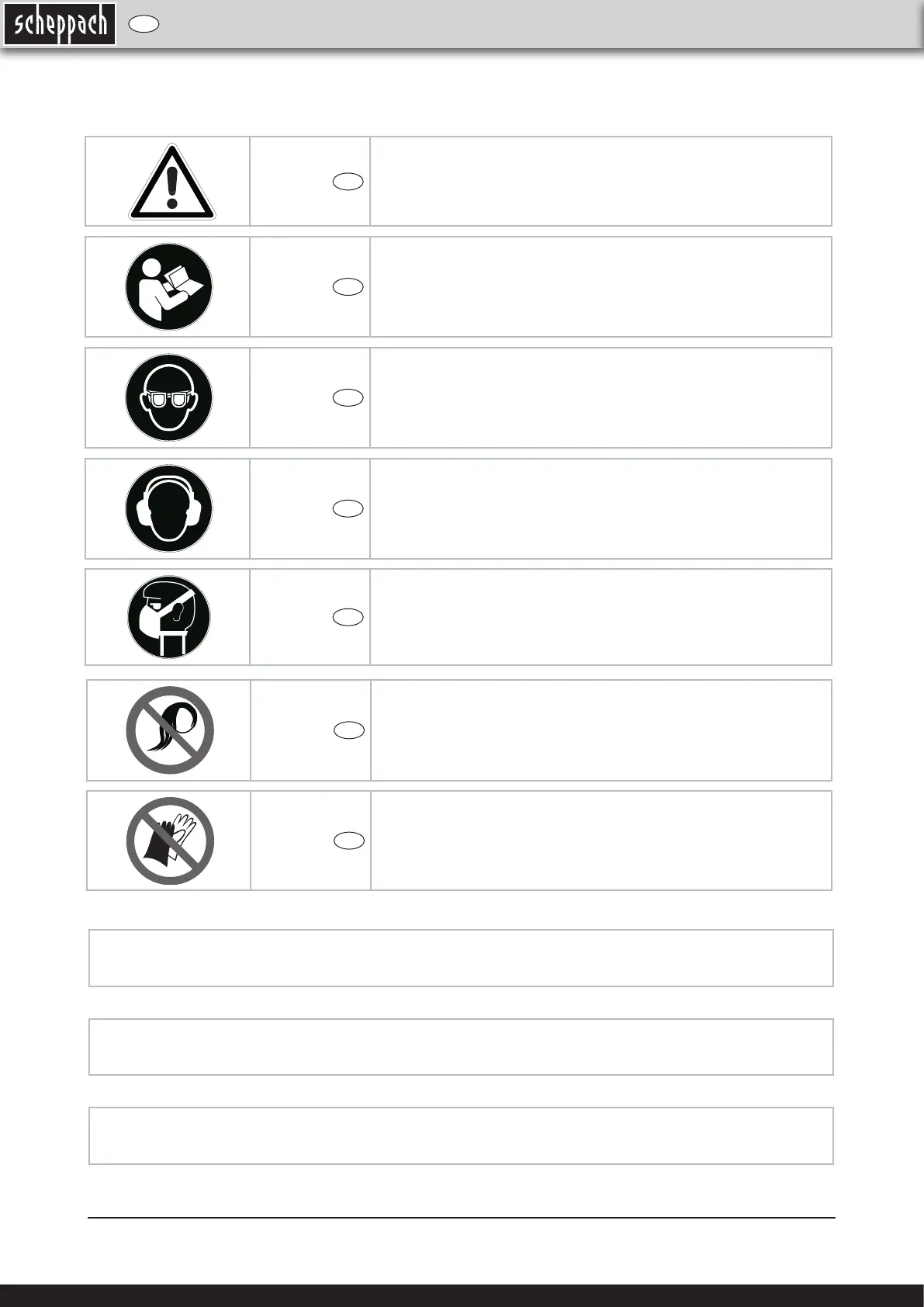Select the oval marker in the ear protection row
Viewport: 924px width, 1307px height.
tap(348, 509)
